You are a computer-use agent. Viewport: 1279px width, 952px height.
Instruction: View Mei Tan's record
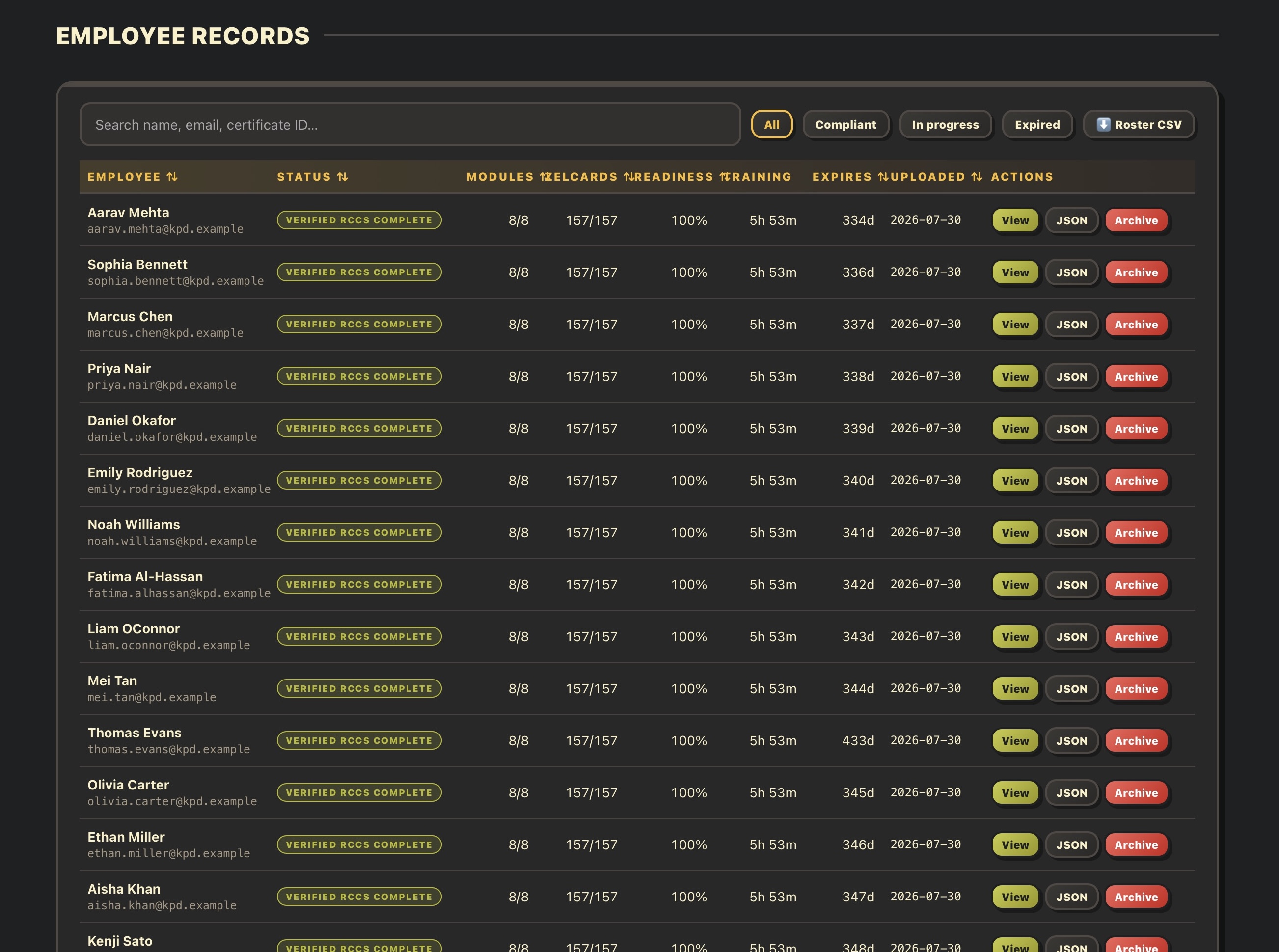[x=1015, y=689]
